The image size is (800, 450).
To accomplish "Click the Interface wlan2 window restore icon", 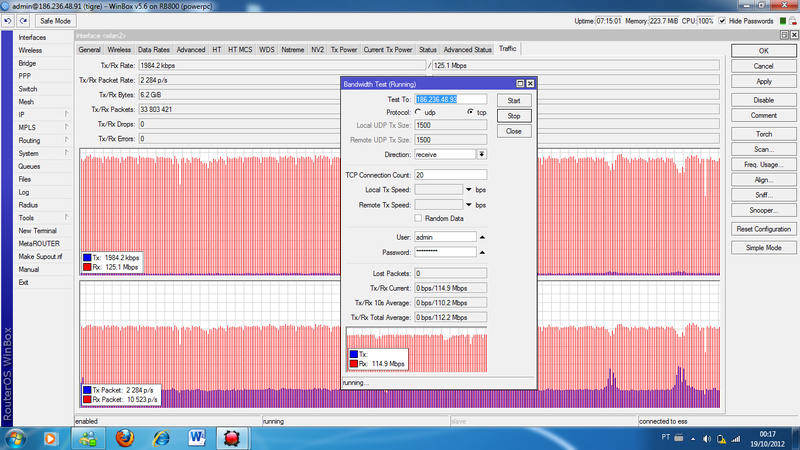I will pos(784,35).
